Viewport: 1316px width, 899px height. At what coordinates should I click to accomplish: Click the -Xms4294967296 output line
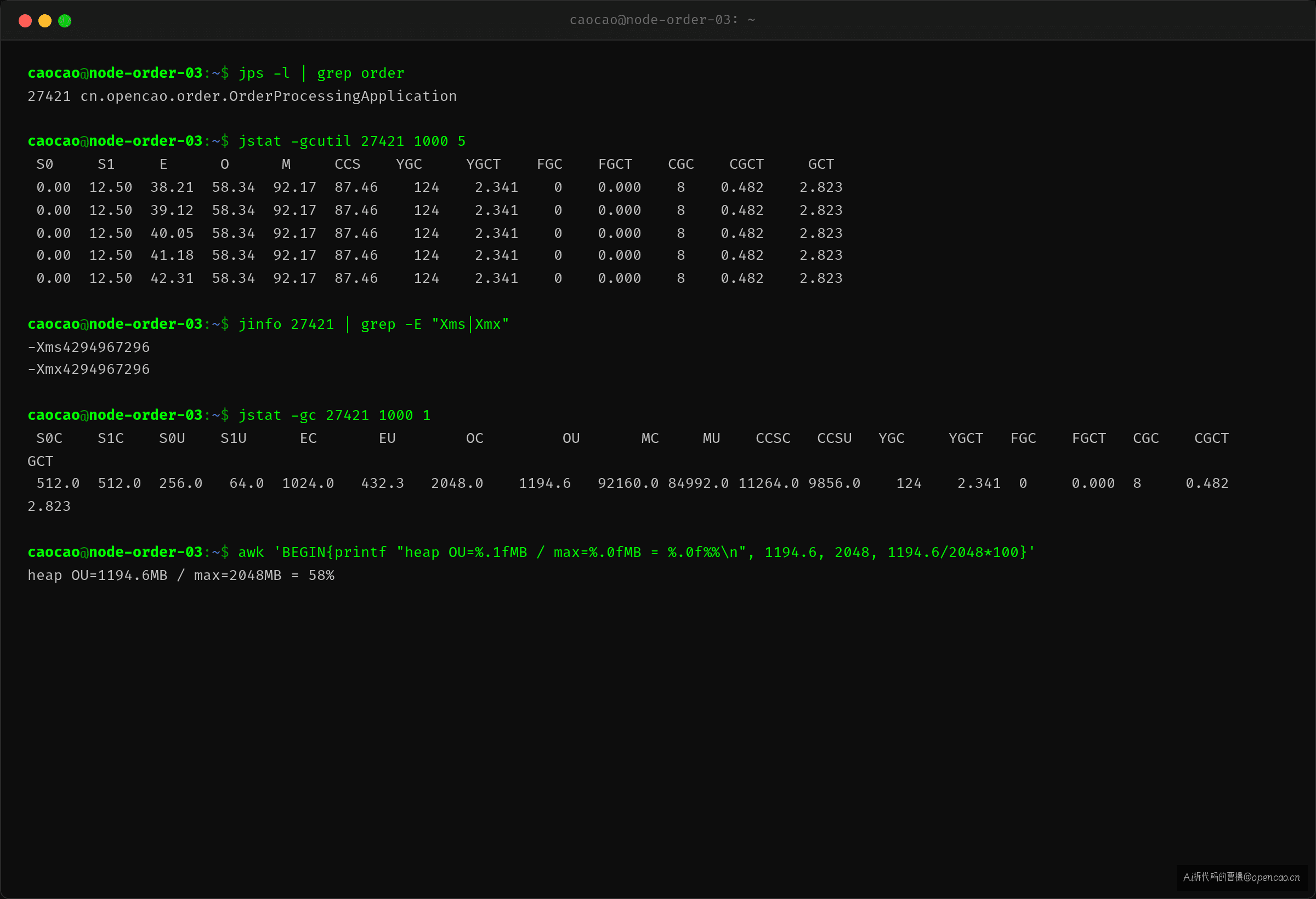[89, 347]
